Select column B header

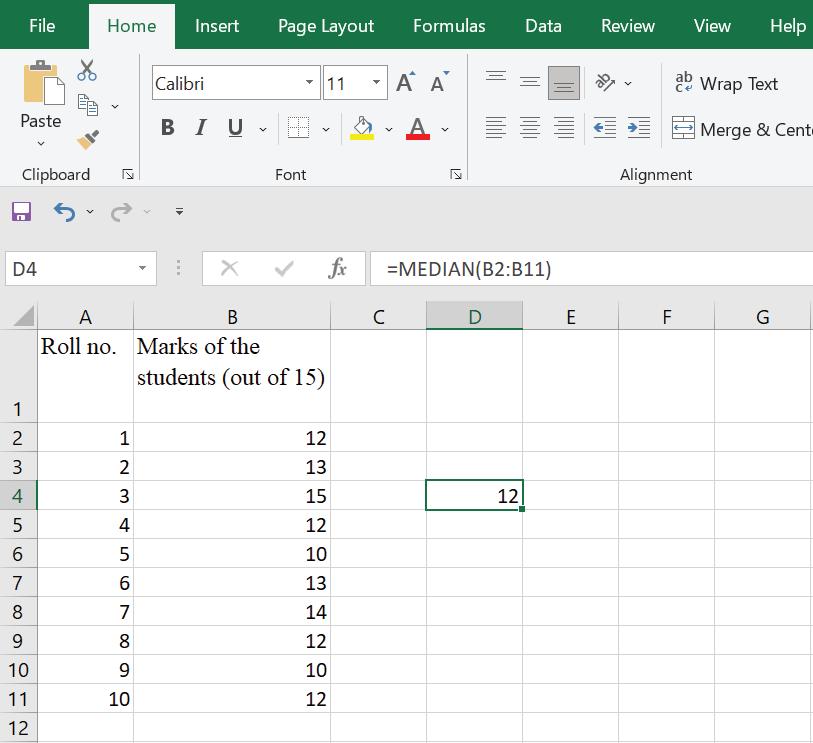pos(232,316)
